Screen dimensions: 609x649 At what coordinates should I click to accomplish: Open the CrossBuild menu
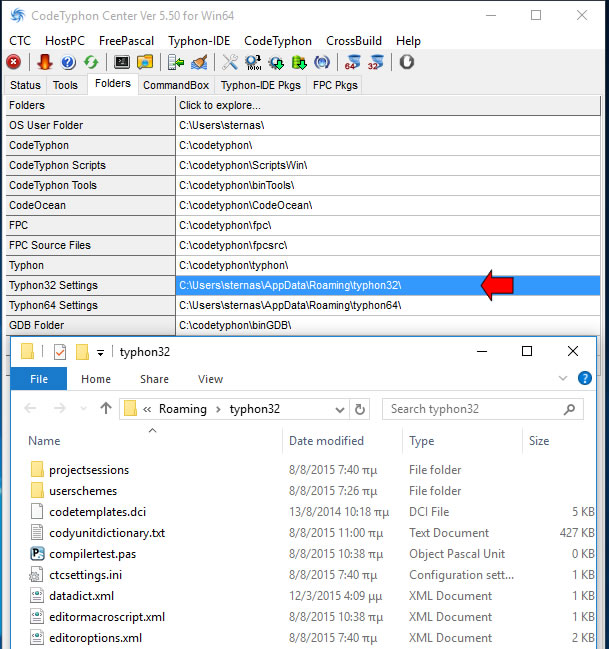click(354, 41)
